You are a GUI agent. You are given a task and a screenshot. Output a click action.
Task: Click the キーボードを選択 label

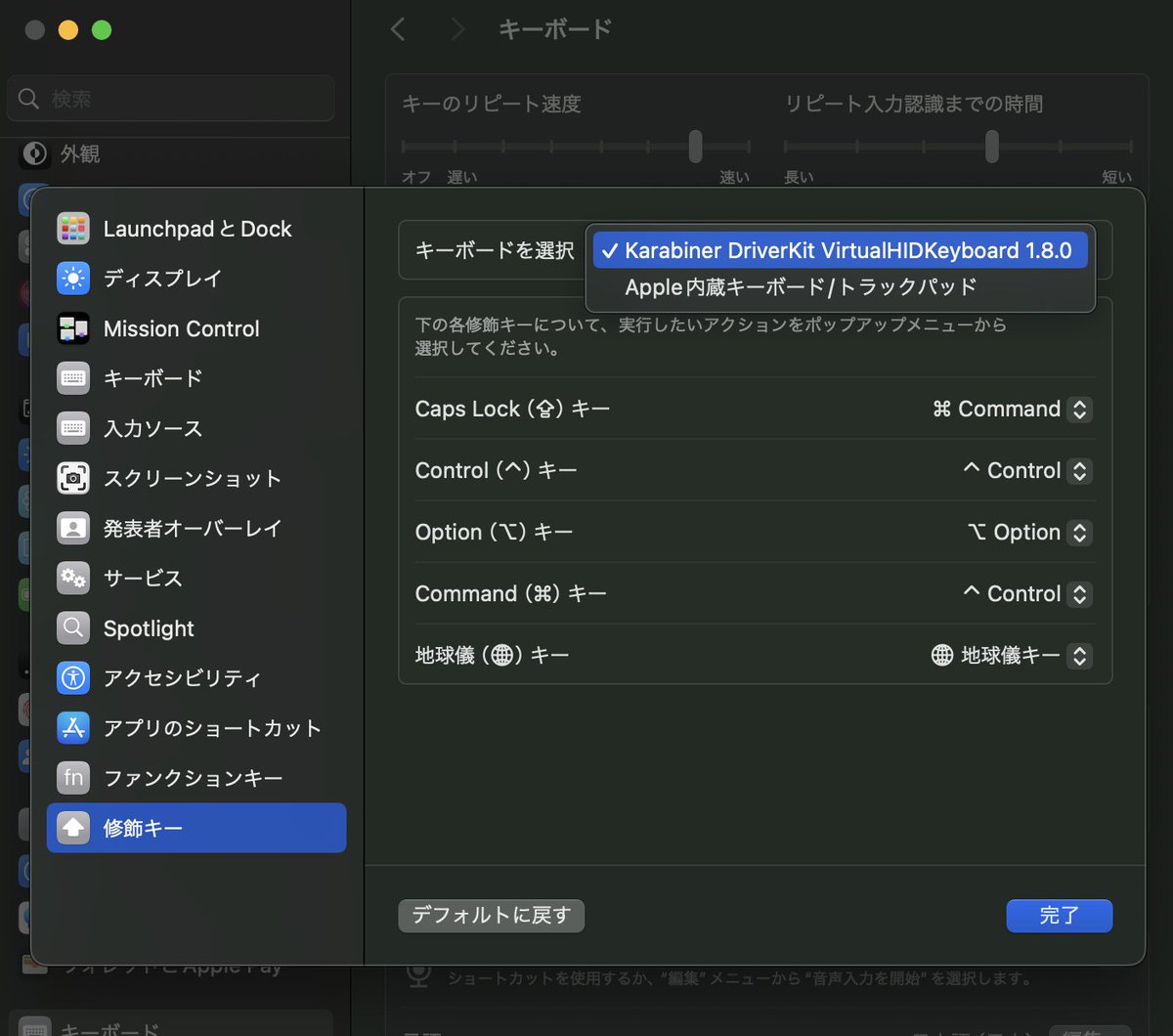(495, 250)
